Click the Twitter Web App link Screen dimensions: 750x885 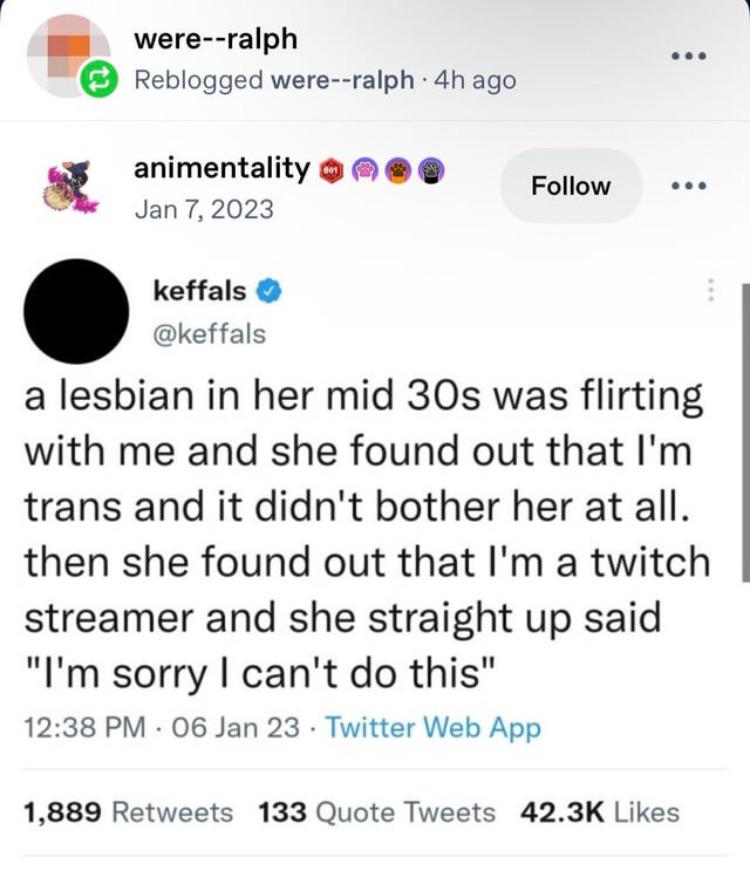[433, 727]
